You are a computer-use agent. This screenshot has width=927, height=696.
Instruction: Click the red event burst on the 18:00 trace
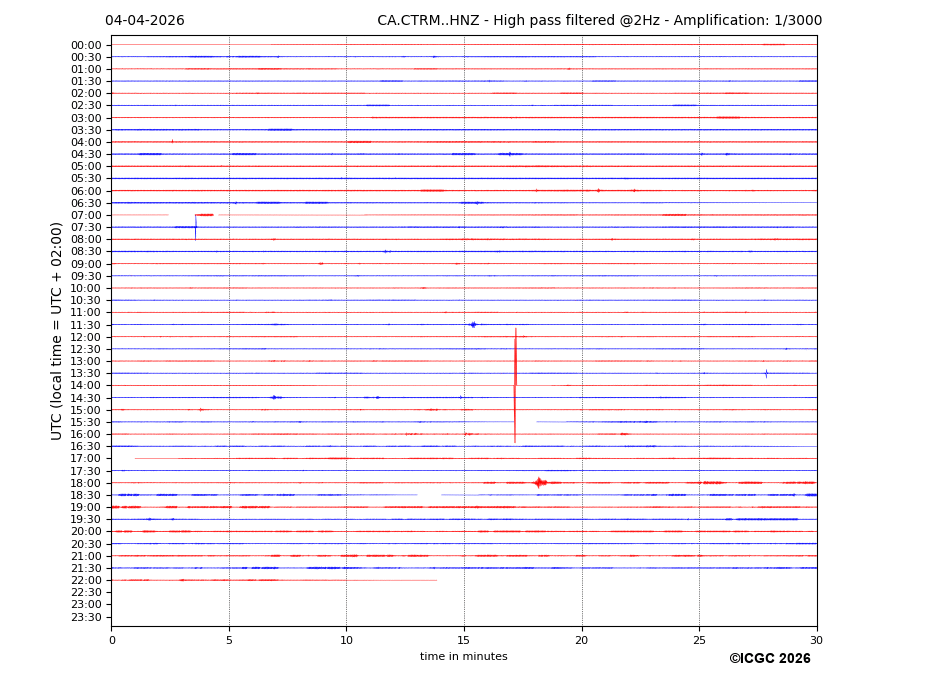click(x=539, y=483)
